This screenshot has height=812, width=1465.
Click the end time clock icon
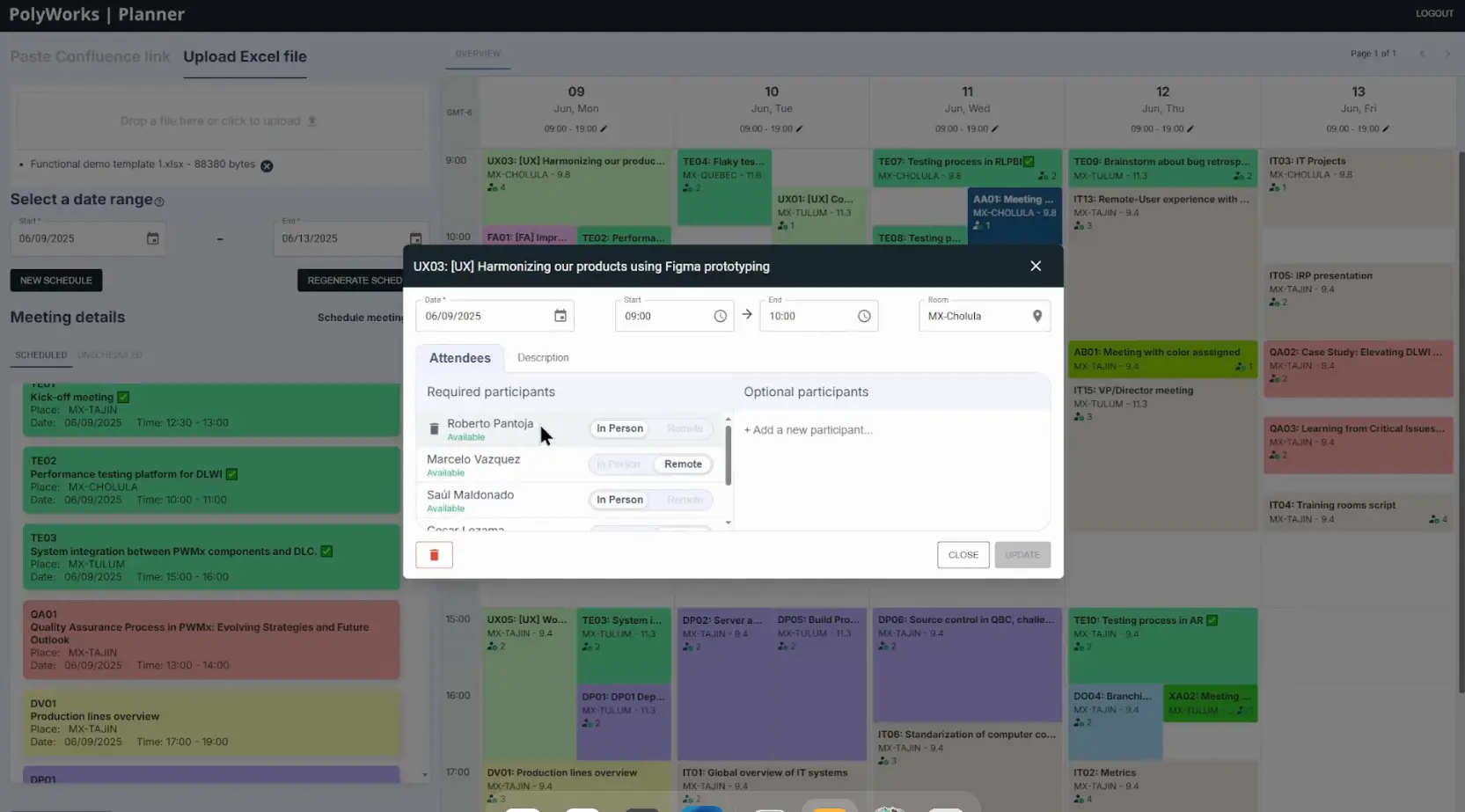coord(863,316)
